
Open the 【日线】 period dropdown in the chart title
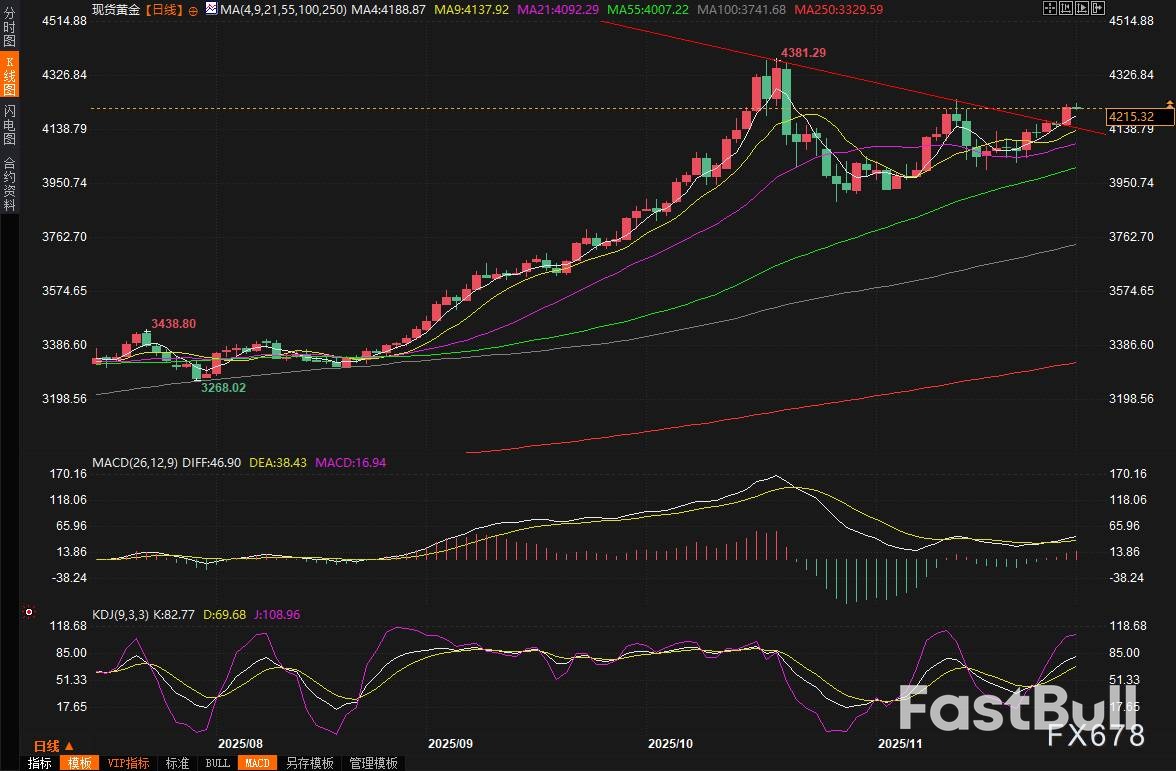point(164,8)
